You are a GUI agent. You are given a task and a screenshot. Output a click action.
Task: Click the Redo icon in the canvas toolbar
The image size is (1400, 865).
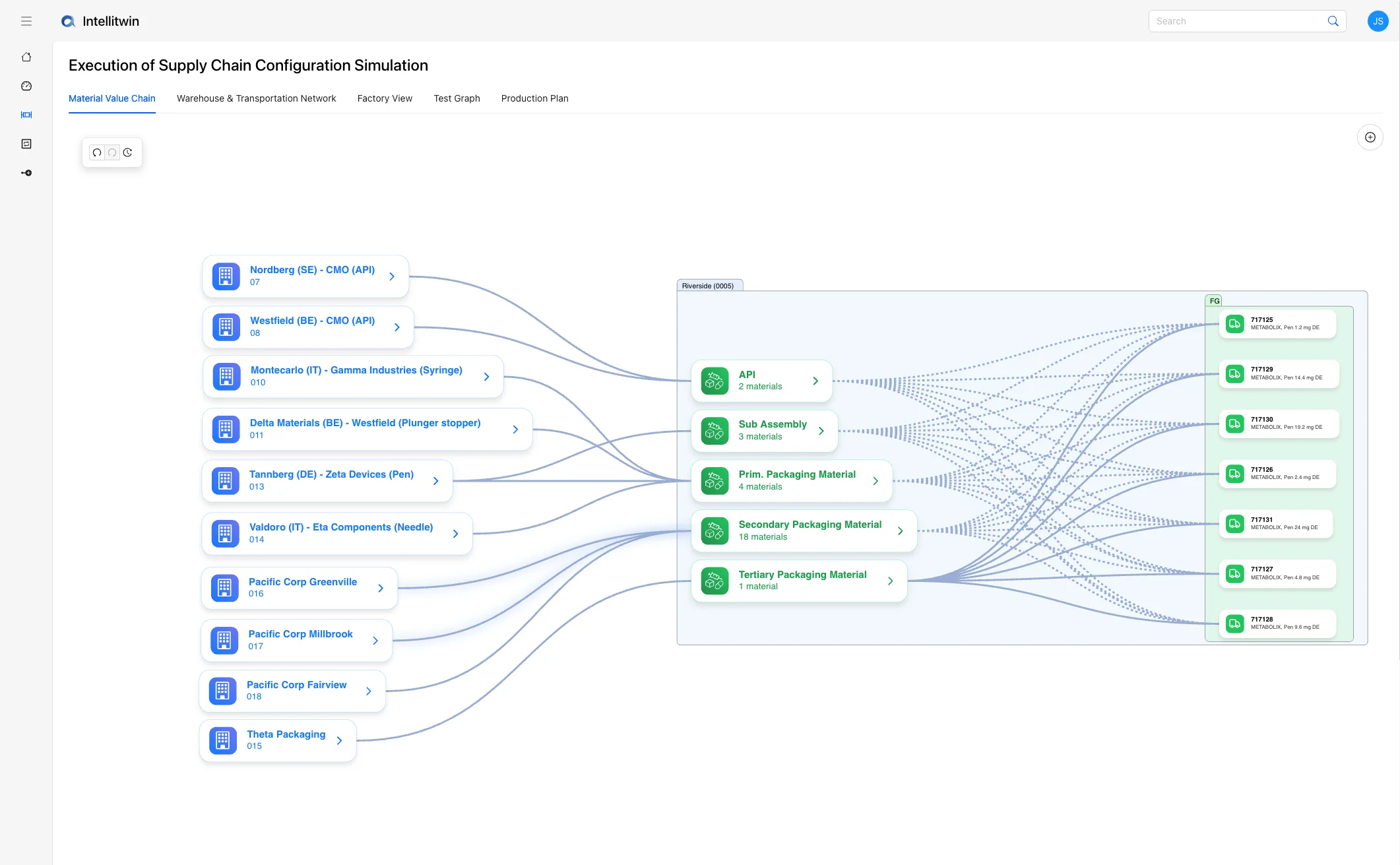[x=112, y=152]
